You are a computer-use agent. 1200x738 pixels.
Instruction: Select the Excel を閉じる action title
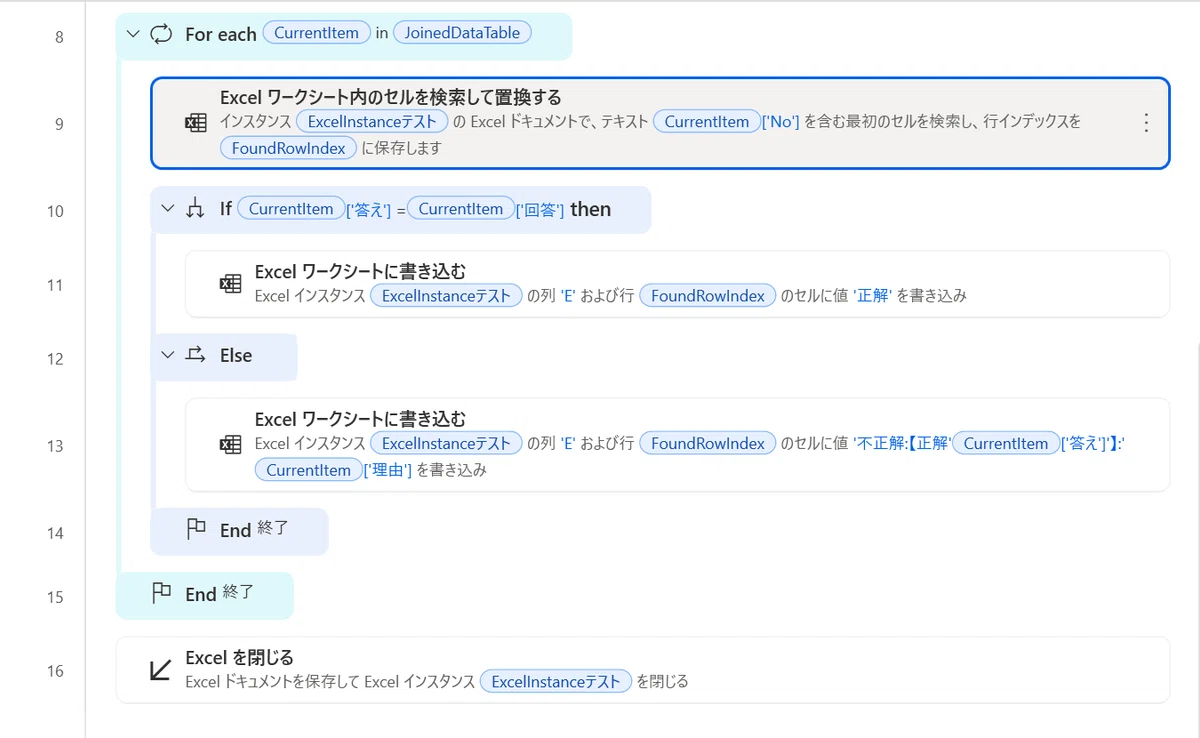coord(239,657)
